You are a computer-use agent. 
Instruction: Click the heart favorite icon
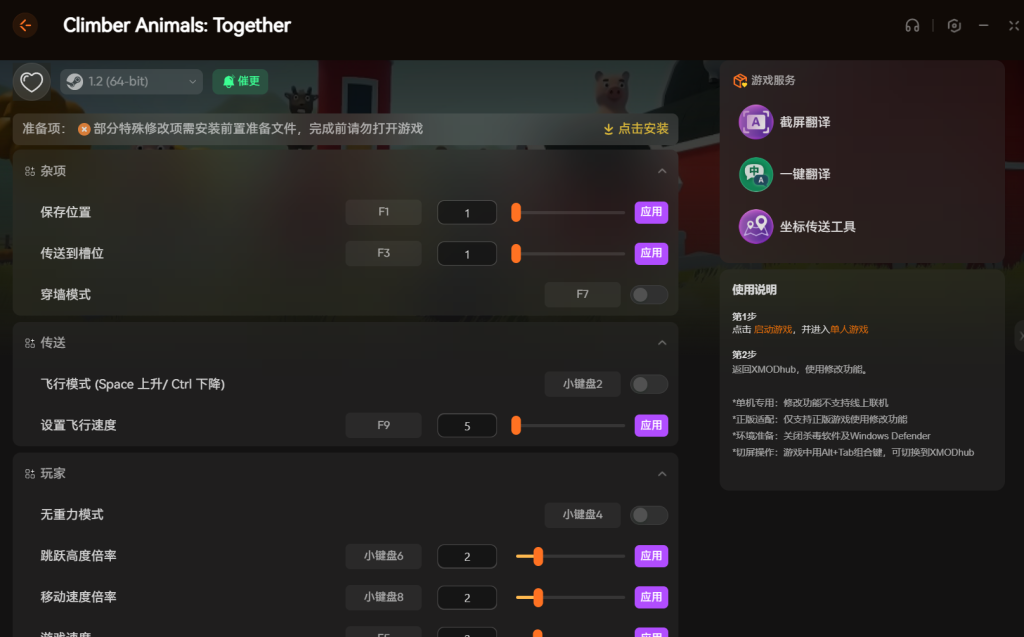point(31,82)
